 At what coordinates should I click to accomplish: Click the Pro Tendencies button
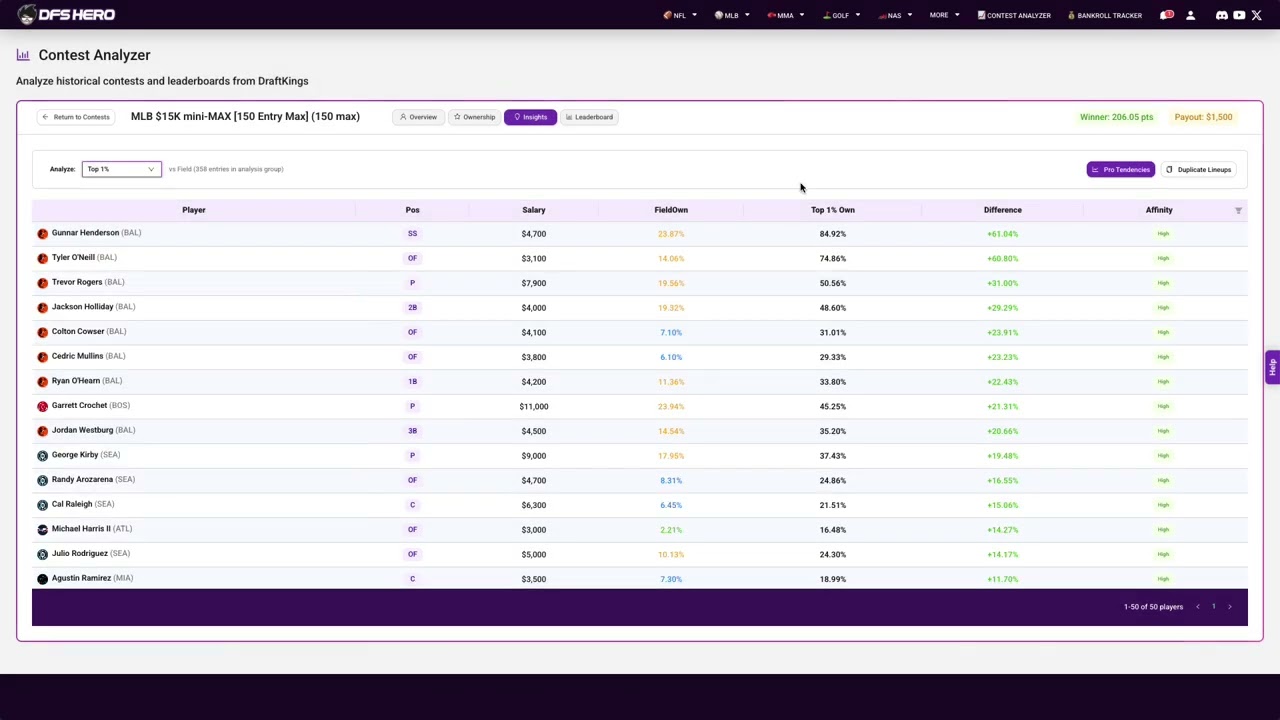coord(1121,169)
